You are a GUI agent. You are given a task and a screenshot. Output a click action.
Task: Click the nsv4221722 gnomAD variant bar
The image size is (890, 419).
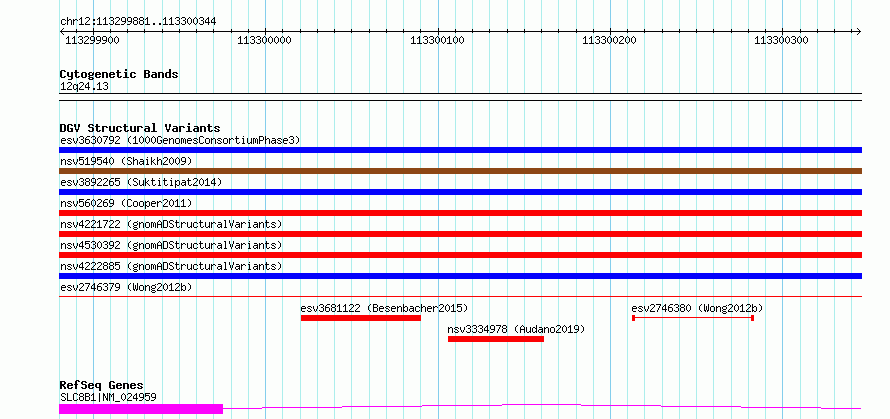tap(460, 234)
